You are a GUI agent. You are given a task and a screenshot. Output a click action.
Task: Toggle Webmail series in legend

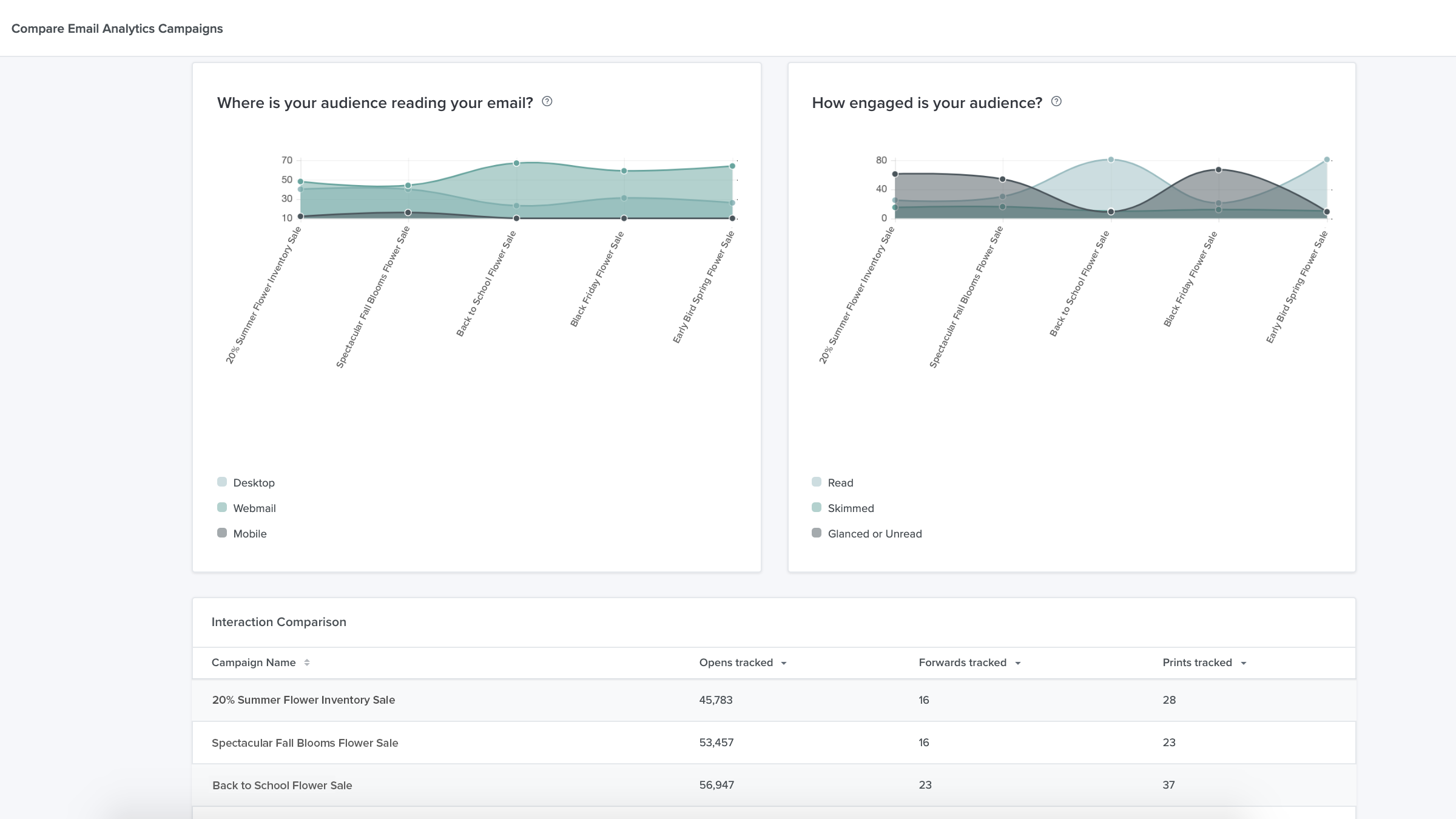246,508
